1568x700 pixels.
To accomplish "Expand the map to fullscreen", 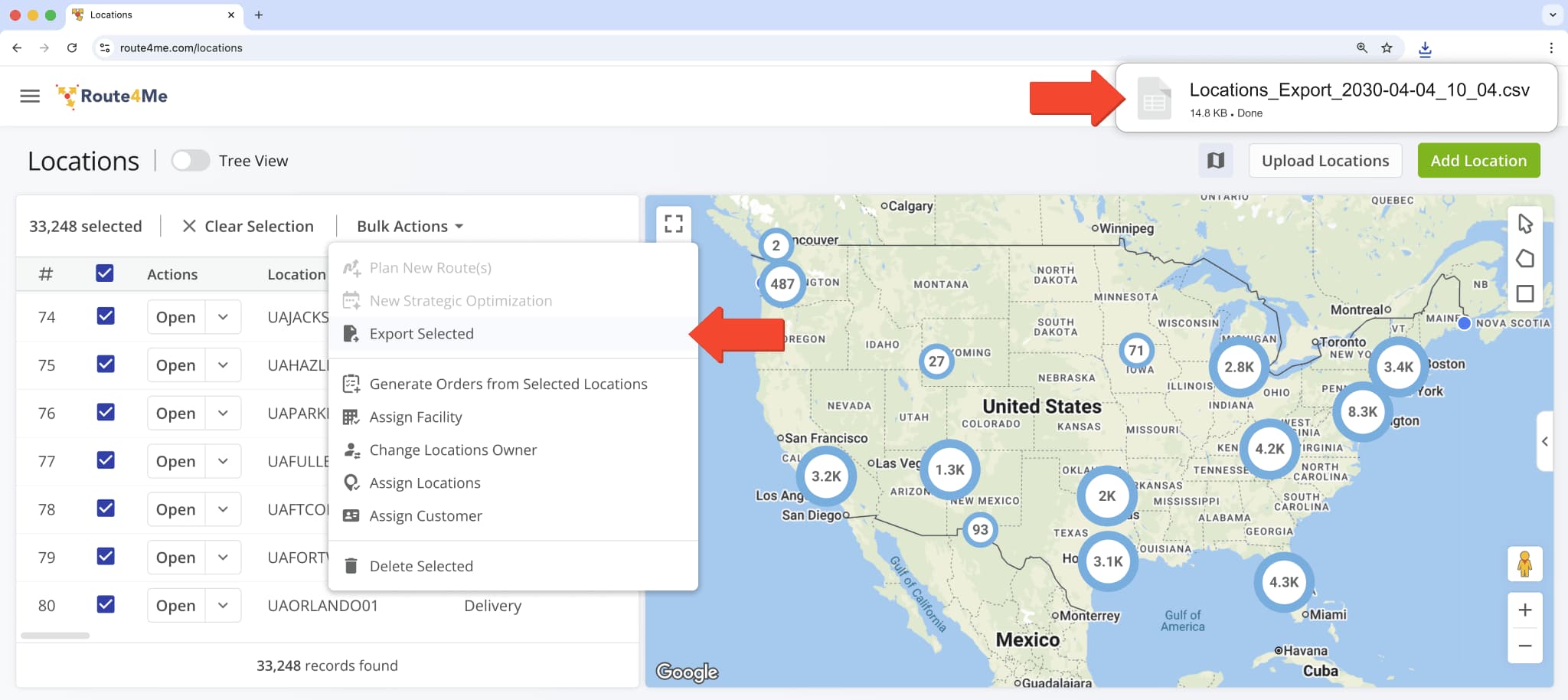I will pos(674,224).
